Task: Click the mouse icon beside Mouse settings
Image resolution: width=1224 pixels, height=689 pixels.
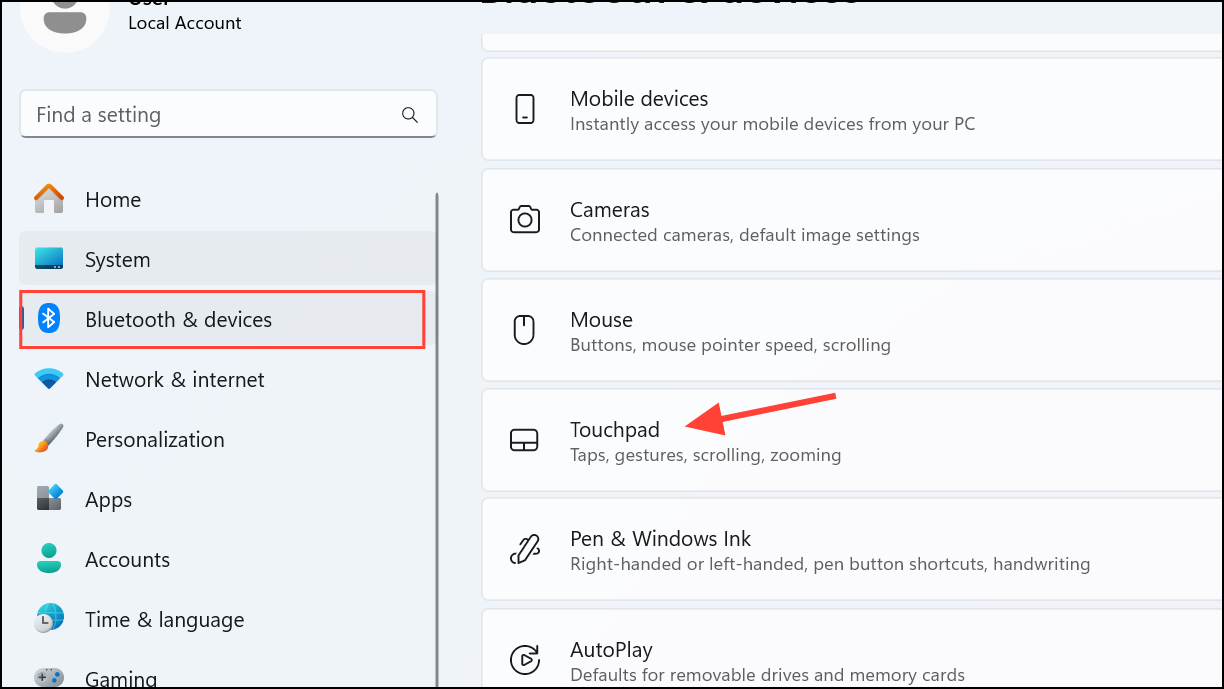Action: [525, 330]
